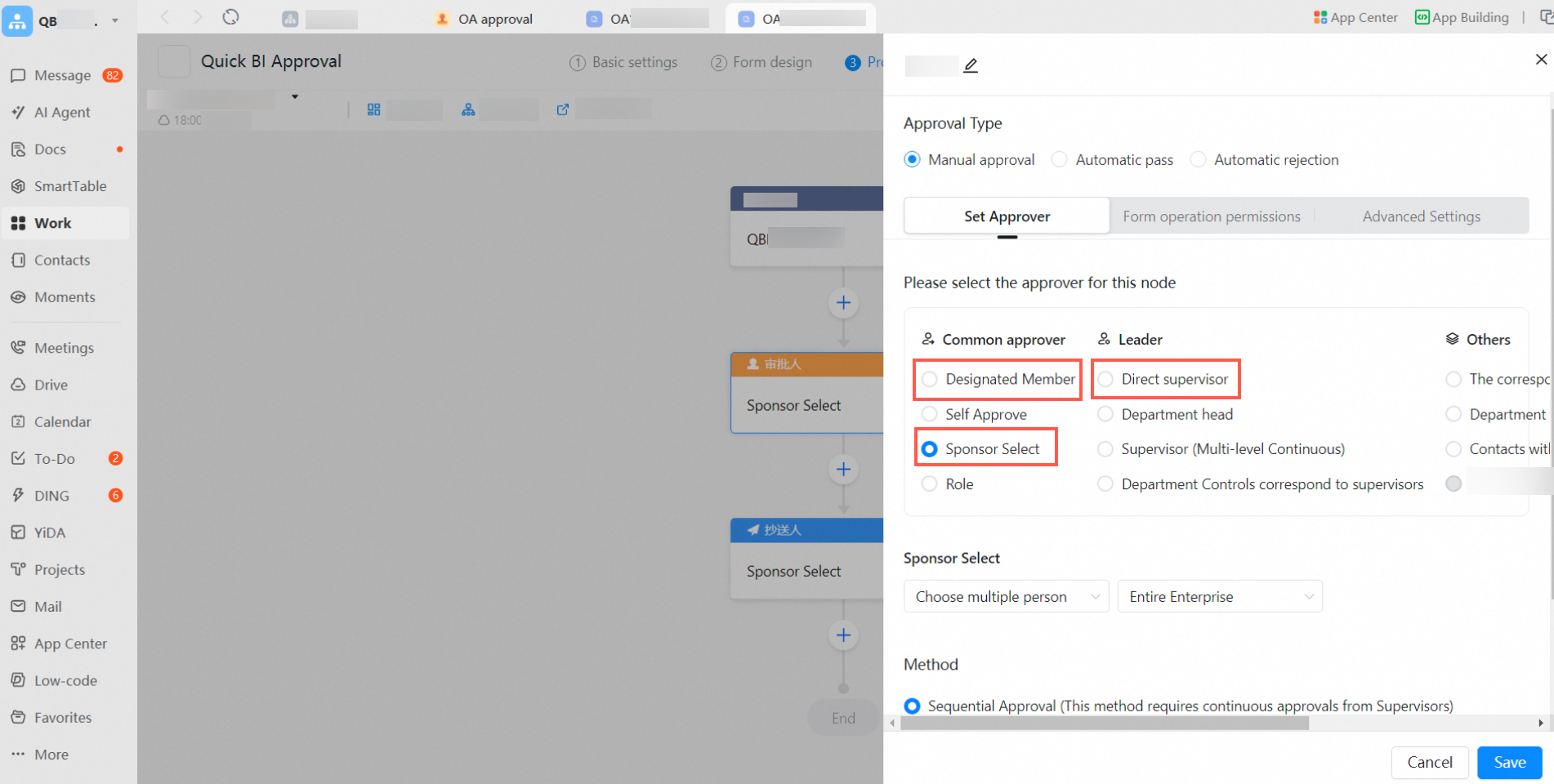The width and height of the screenshot is (1554, 784).
Task: Switch to Form operation permissions tab
Action: coord(1212,216)
